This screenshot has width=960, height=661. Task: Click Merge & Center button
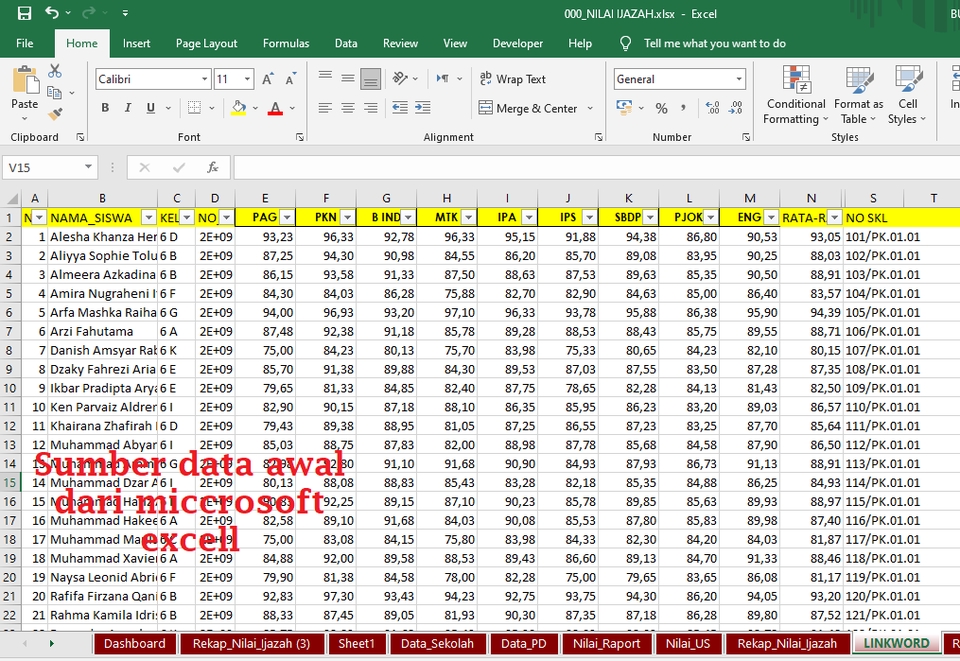point(528,108)
